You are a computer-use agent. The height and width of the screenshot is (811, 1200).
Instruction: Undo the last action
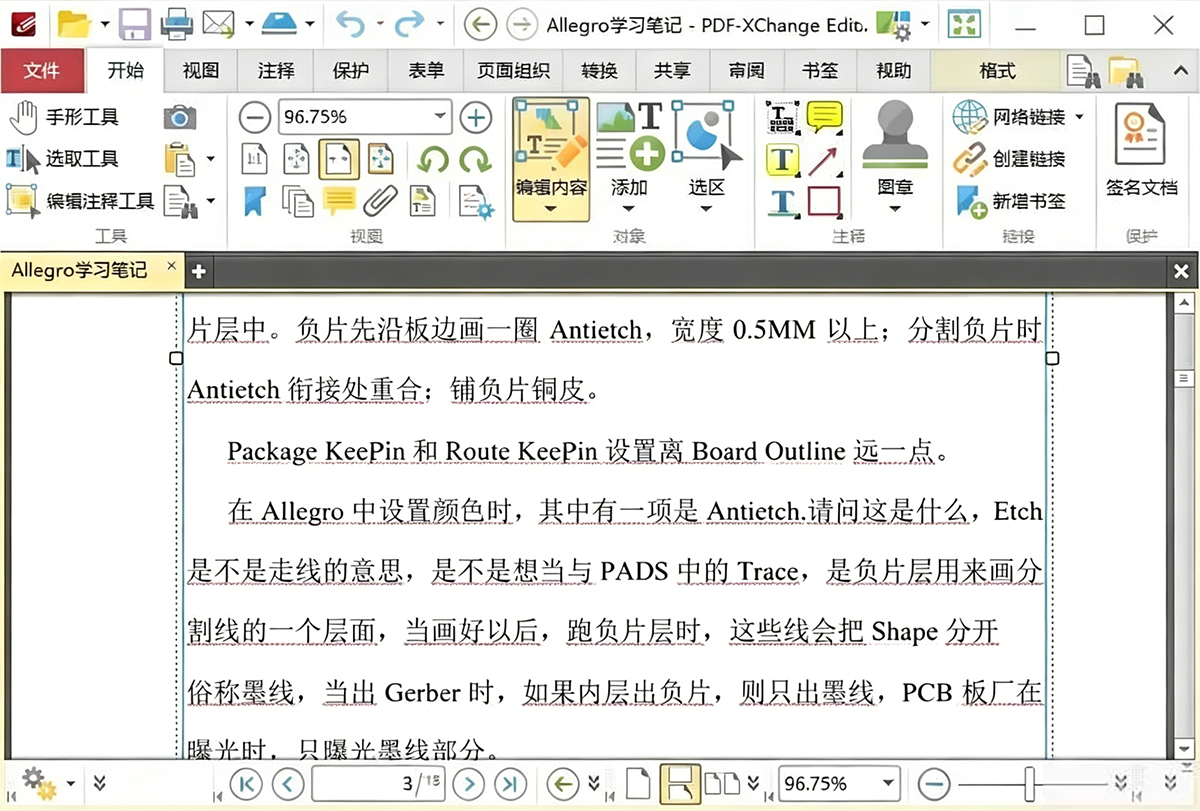coord(351,22)
